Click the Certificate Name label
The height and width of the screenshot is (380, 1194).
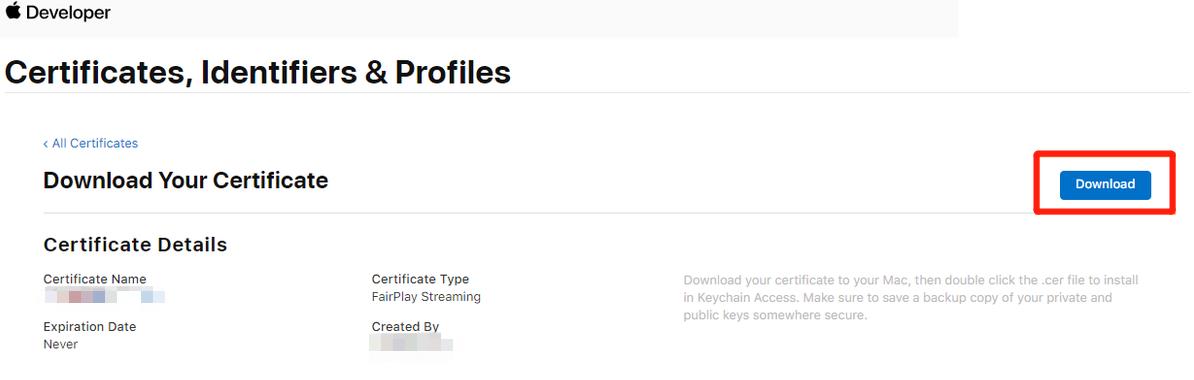(94, 279)
